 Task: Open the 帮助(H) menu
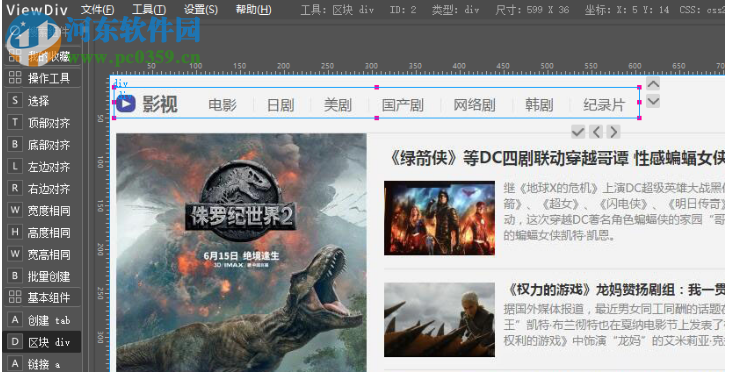(253, 9)
